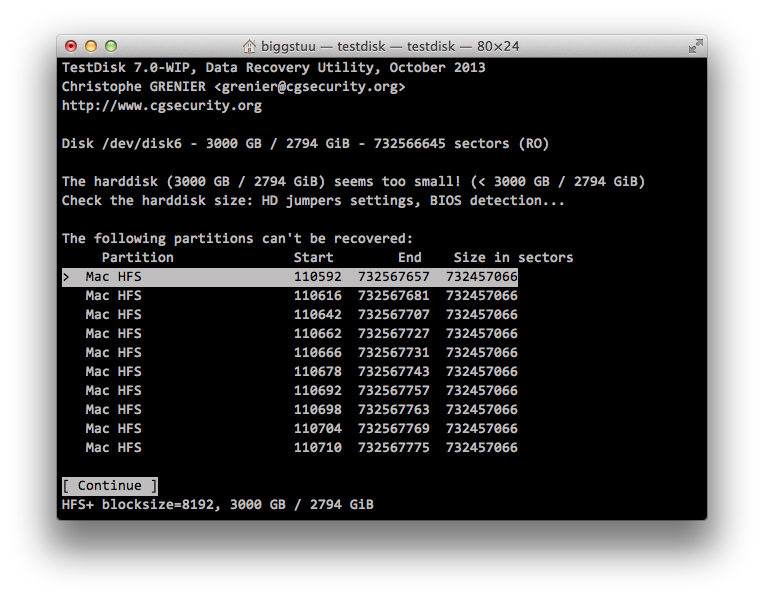This screenshot has height=599, width=764.
Task: Select Mac HFS row starting at 110592
Action: [289, 277]
